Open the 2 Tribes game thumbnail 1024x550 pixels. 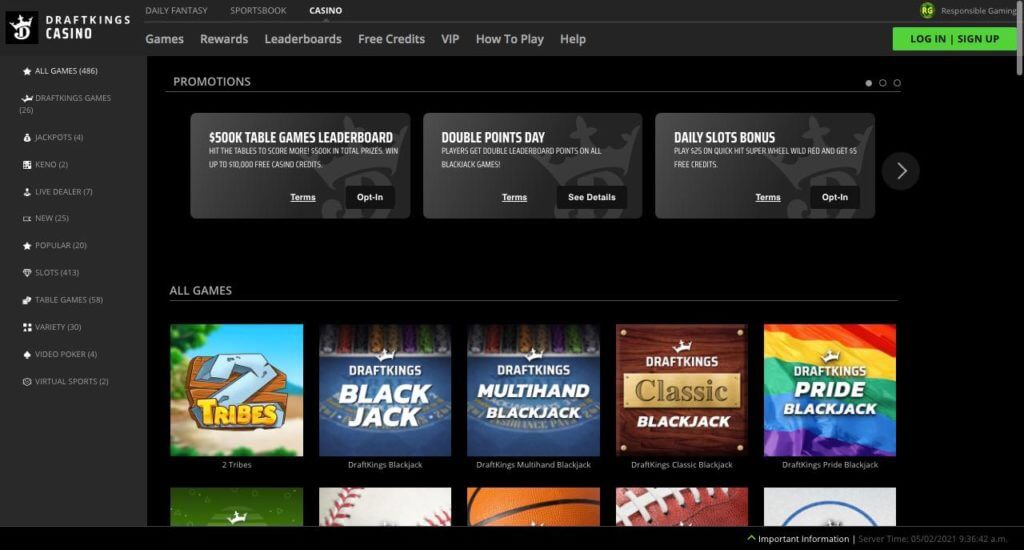(236, 390)
